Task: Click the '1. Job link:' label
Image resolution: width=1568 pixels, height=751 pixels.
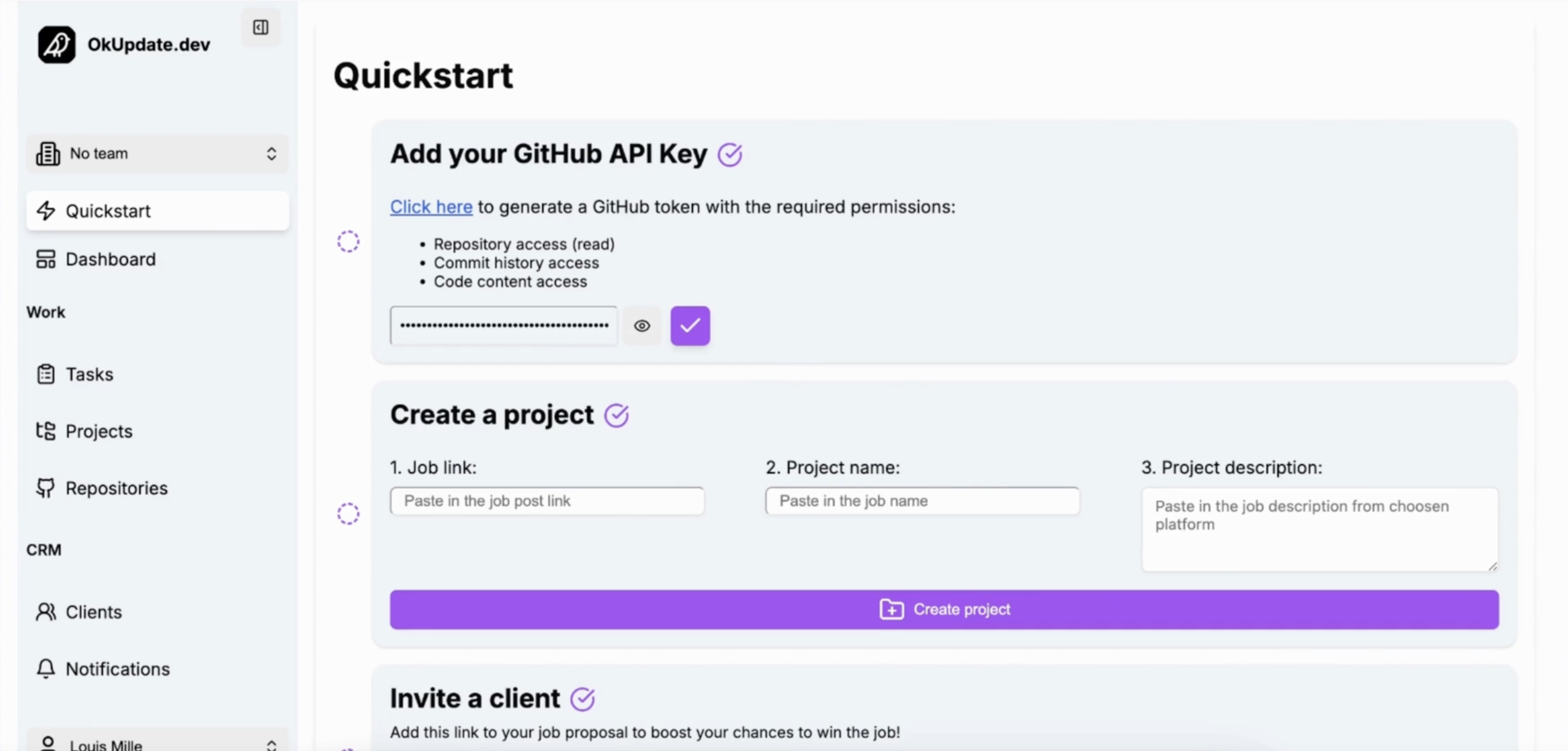Action: (x=433, y=467)
